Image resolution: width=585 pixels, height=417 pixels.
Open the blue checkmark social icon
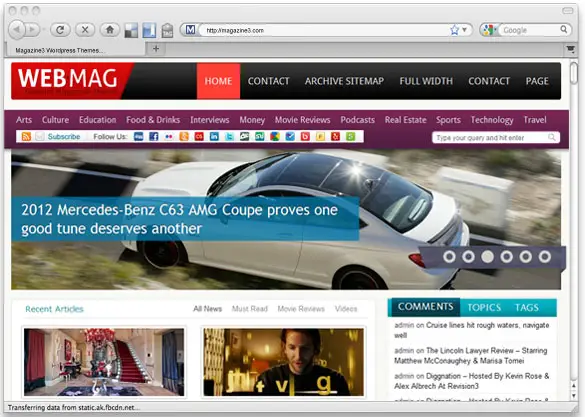290,137
